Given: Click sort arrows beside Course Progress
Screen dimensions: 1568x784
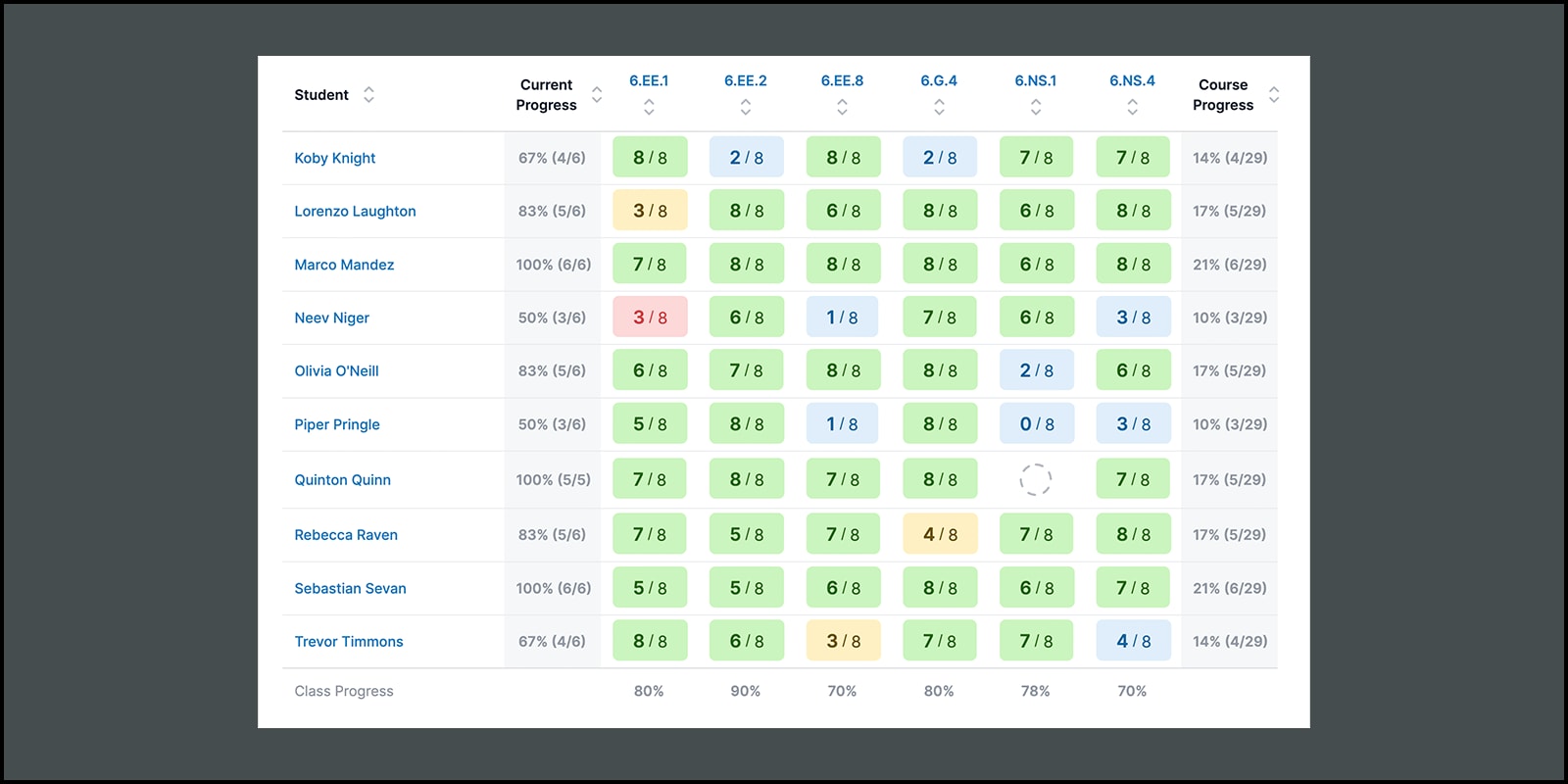Looking at the screenshot, I should tap(1274, 95).
